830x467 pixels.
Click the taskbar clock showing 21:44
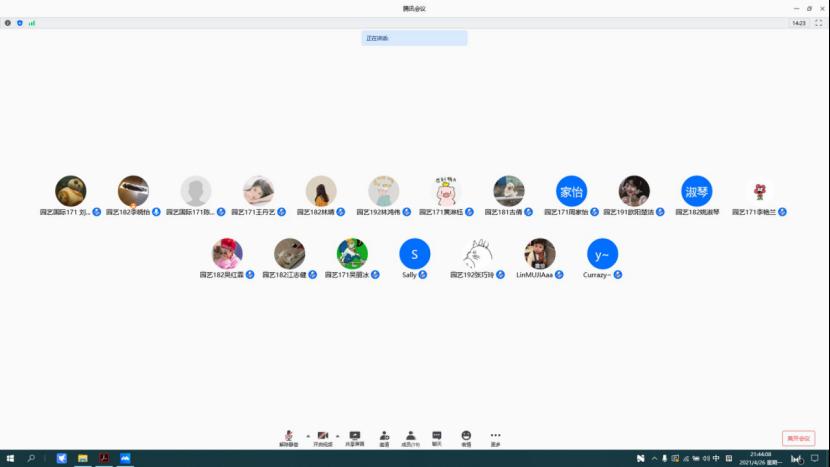point(760,459)
